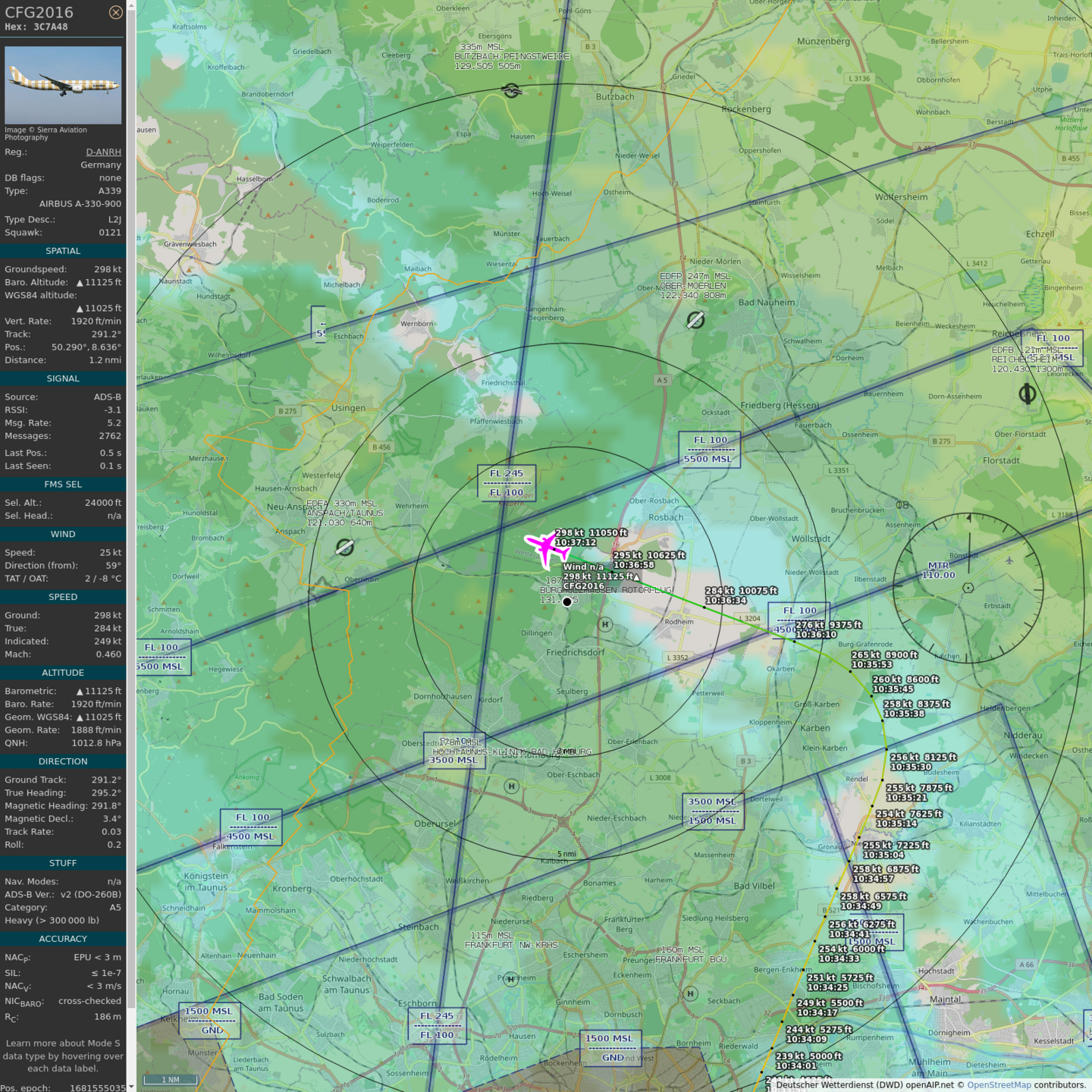Image resolution: width=1092 pixels, height=1092 pixels.
Task: Click the heliport H icon near Frankfurt BGU
Action: pos(690,993)
